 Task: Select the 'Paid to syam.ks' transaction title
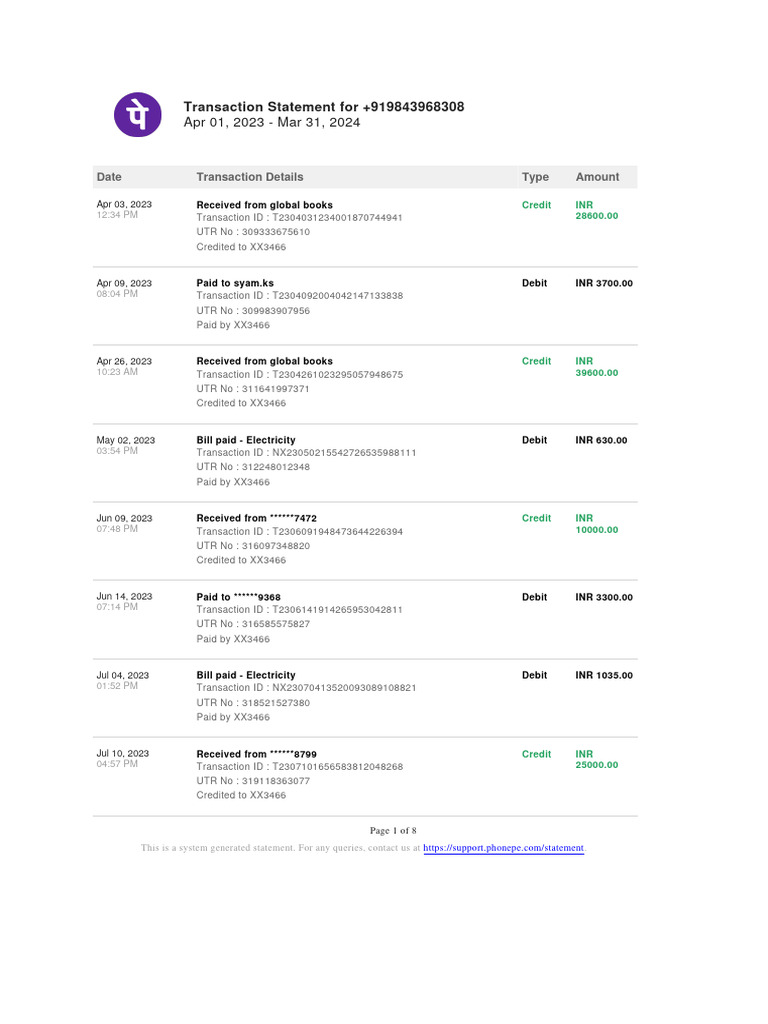click(235, 283)
